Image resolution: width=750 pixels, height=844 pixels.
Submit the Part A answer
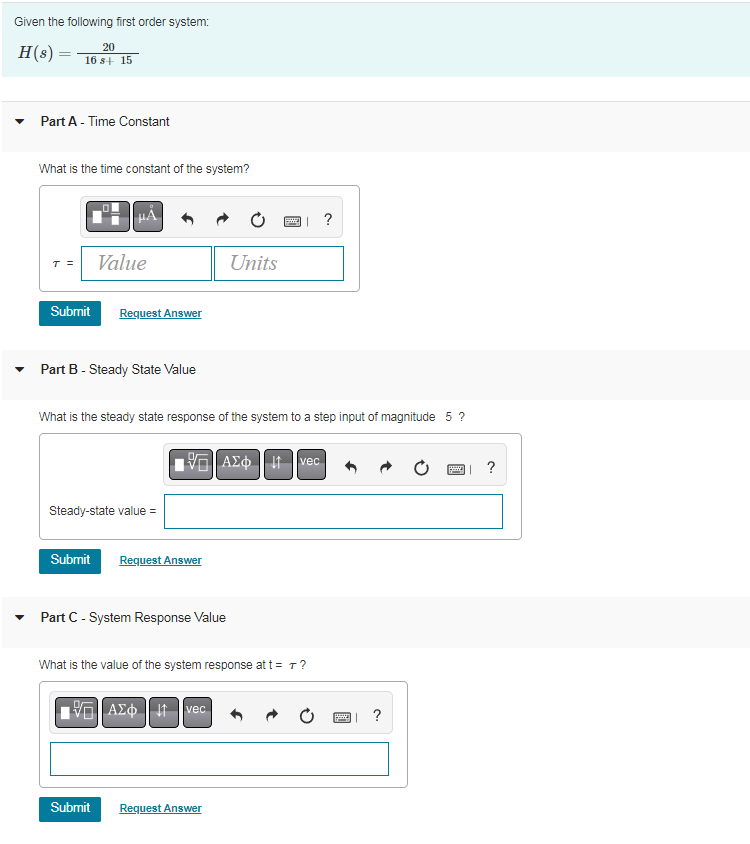pos(70,313)
